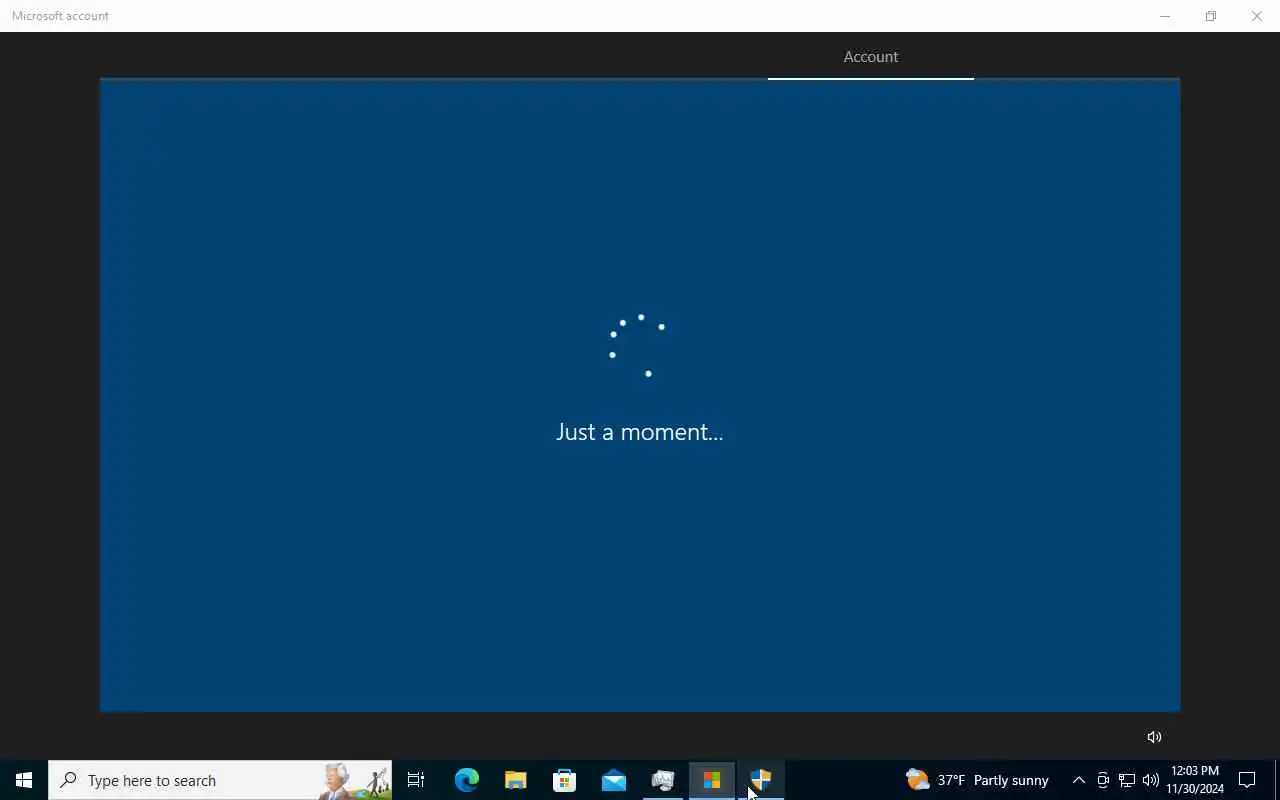The image size is (1280, 800).
Task: Click the Meet Now tray icon
Action: tap(1103, 780)
